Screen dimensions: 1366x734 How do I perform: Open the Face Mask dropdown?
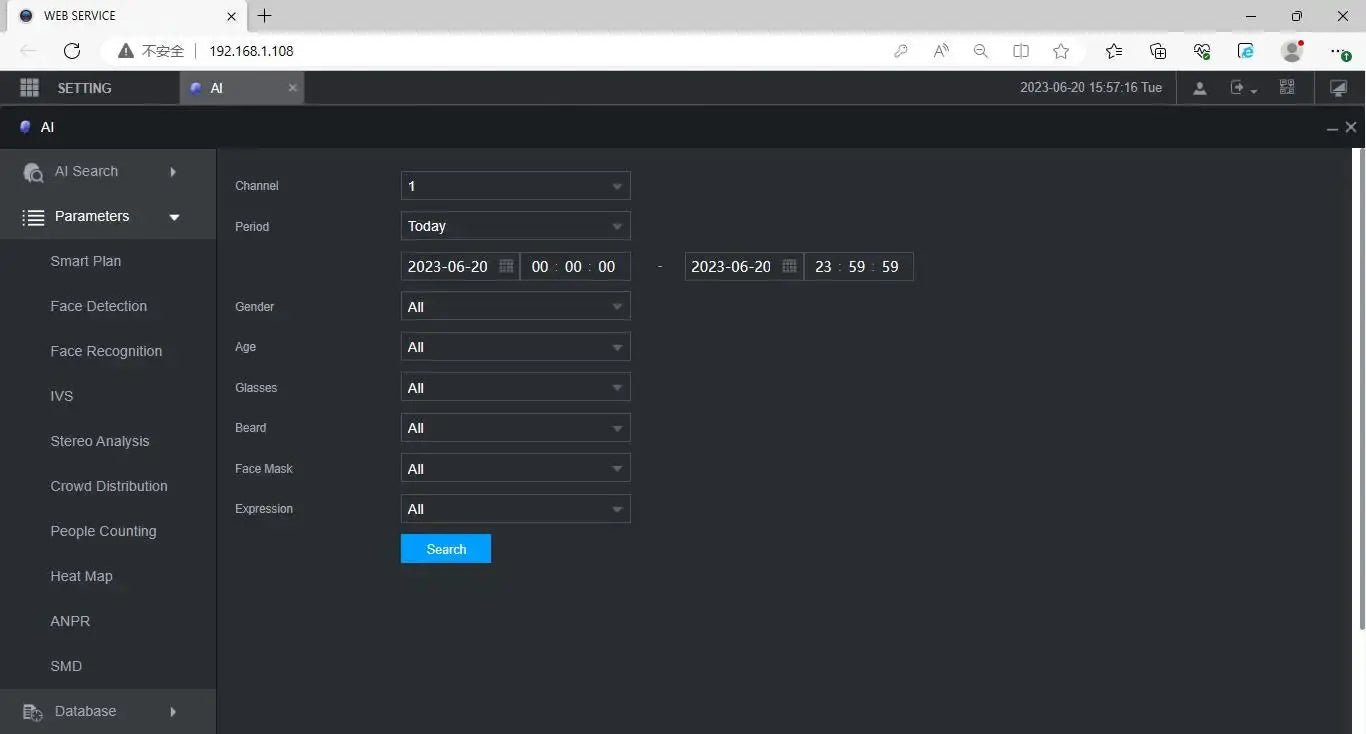pyautogui.click(x=515, y=469)
